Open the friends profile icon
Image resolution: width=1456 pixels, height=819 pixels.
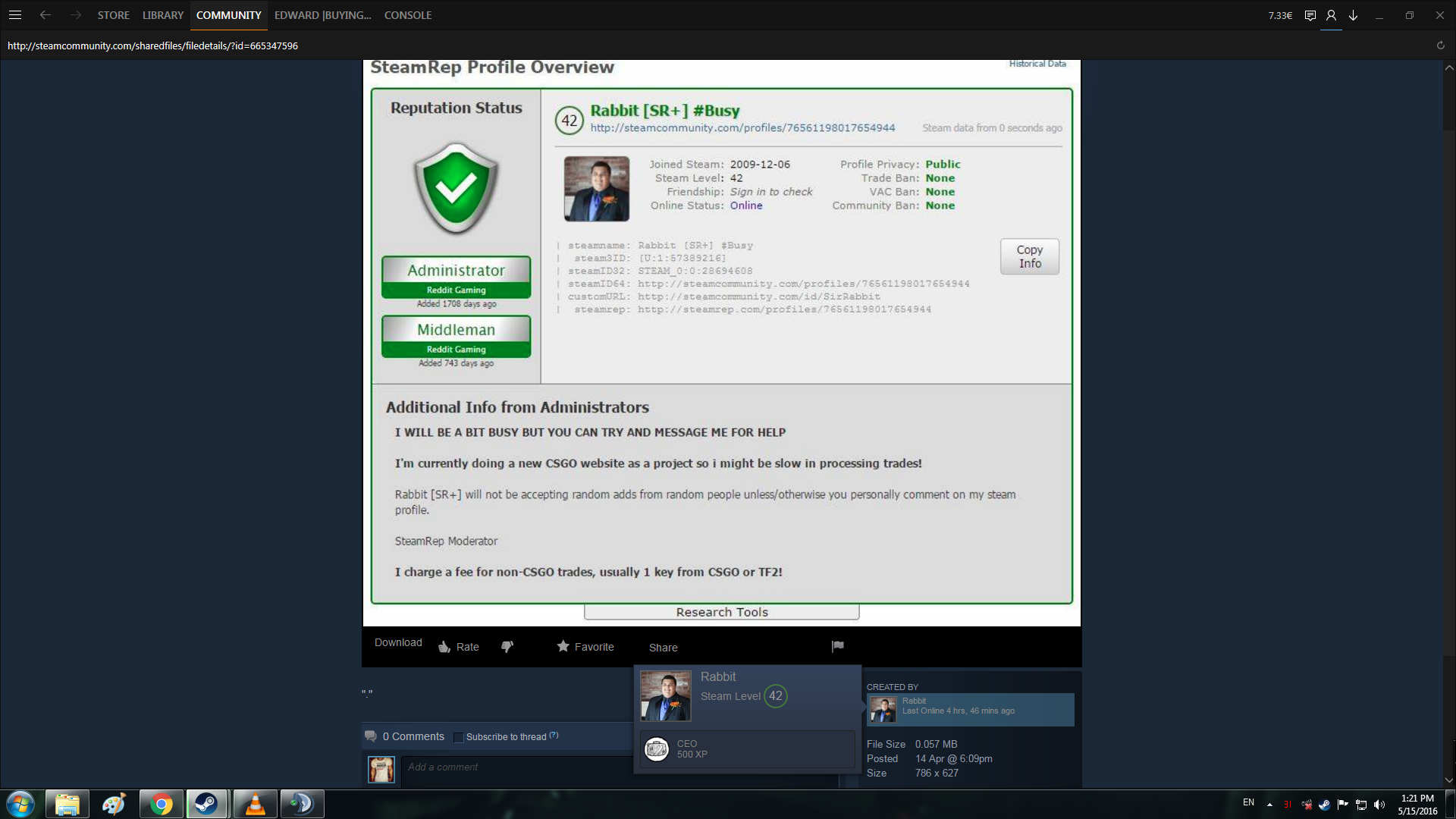(1331, 15)
